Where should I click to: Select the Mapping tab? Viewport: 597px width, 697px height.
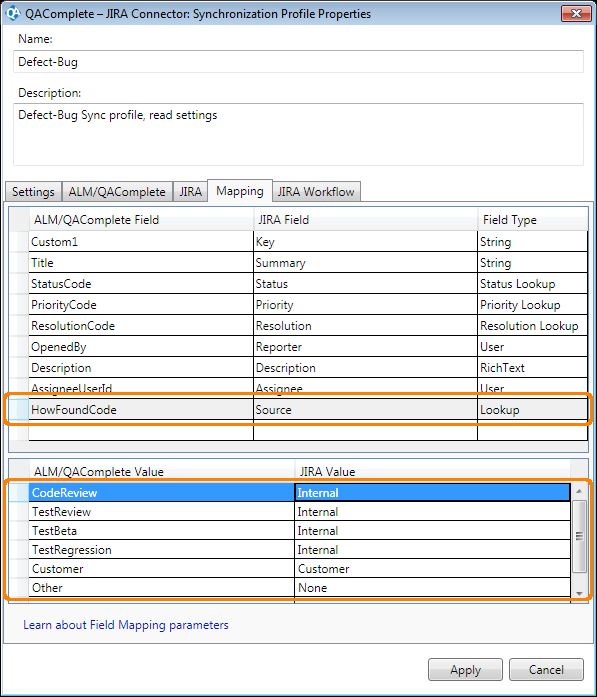tap(240, 191)
